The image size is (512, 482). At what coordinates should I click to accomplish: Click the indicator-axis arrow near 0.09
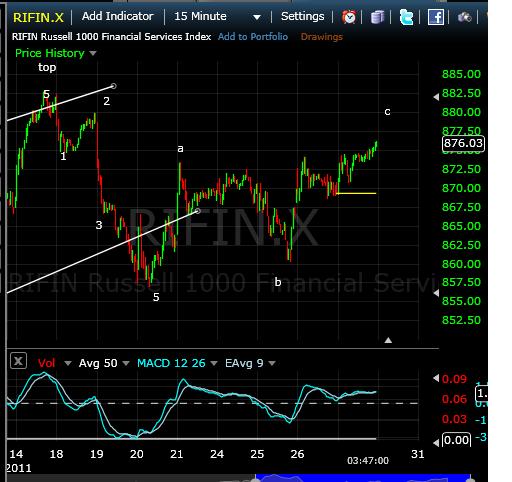pyautogui.click(x=436, y=378)
